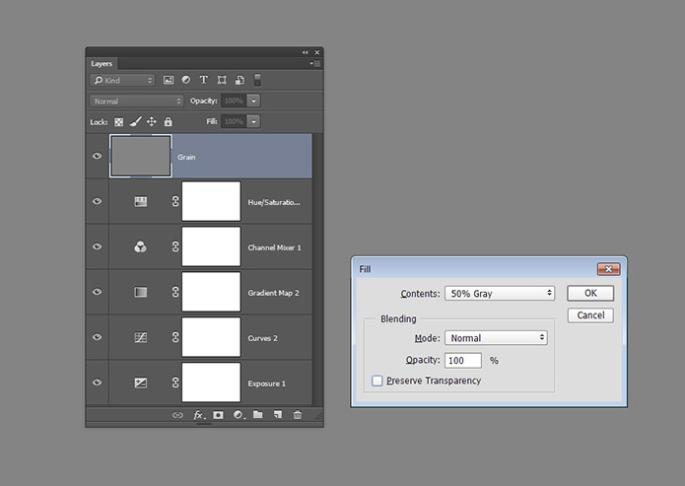Click the layer style fx icon
Viewport: 685px width, 486px height.
[198, 414]
